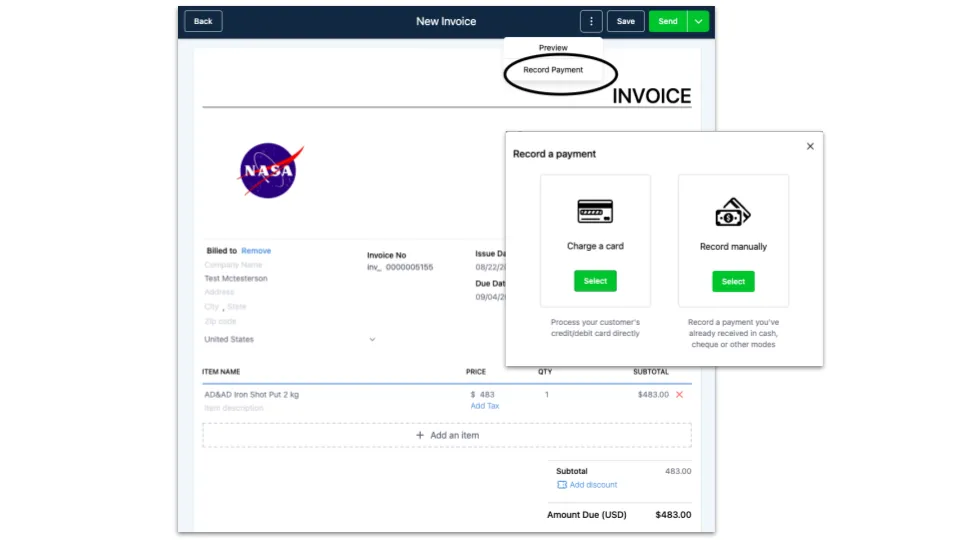This screenshot has width=960, height=540.
Task: Send the invoice
Action: tap(668, 21)
